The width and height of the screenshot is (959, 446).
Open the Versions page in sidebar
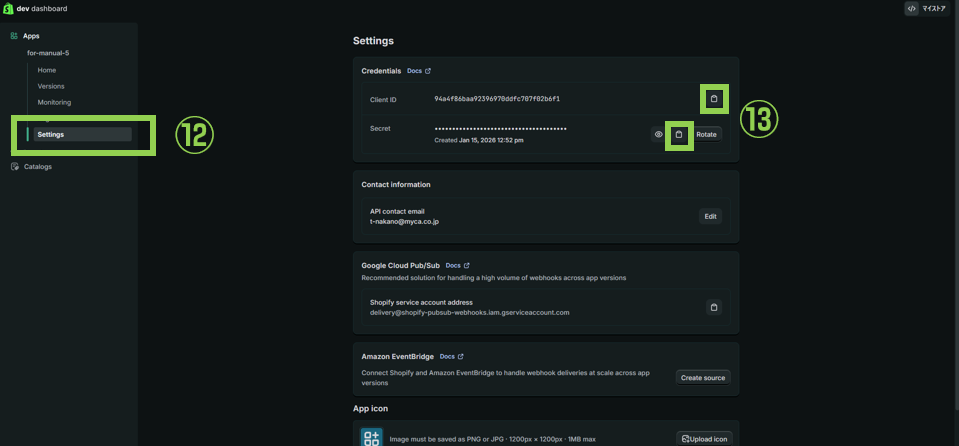51,86
